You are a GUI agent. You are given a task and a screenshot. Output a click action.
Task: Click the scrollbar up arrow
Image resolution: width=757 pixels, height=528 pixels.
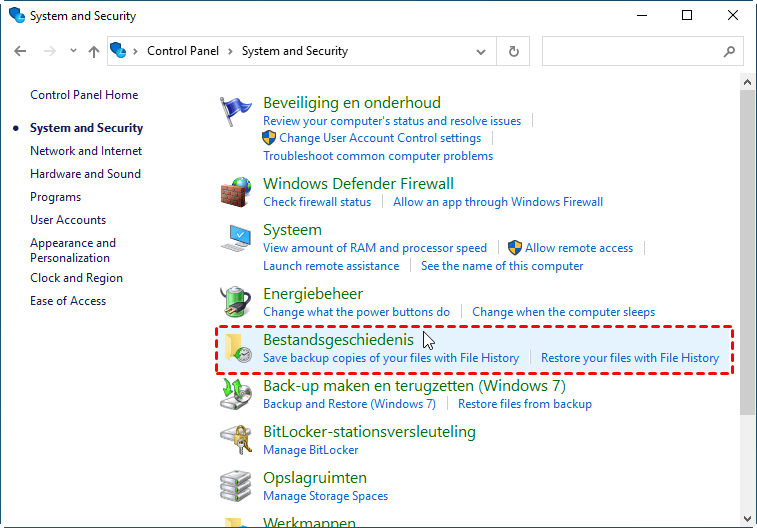pos(747,83)
